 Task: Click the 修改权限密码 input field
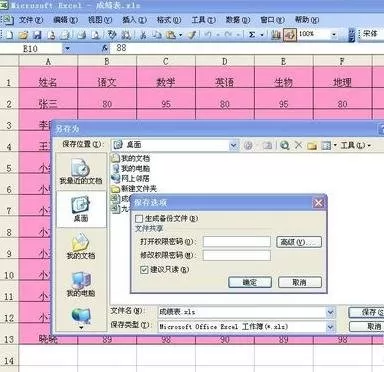(x=237, y=256)
